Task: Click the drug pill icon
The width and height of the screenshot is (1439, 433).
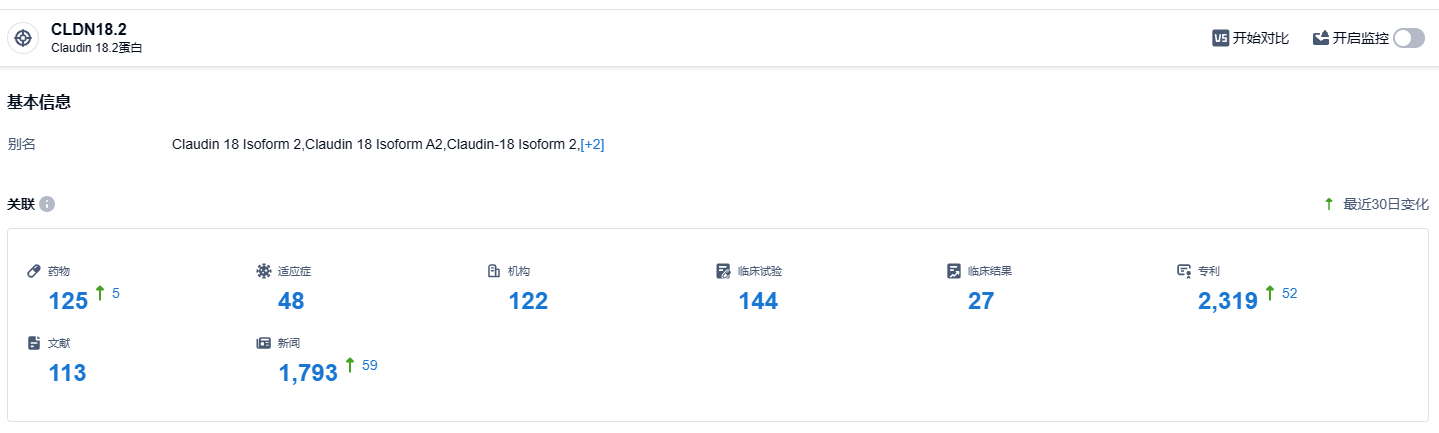Action: 34,271
